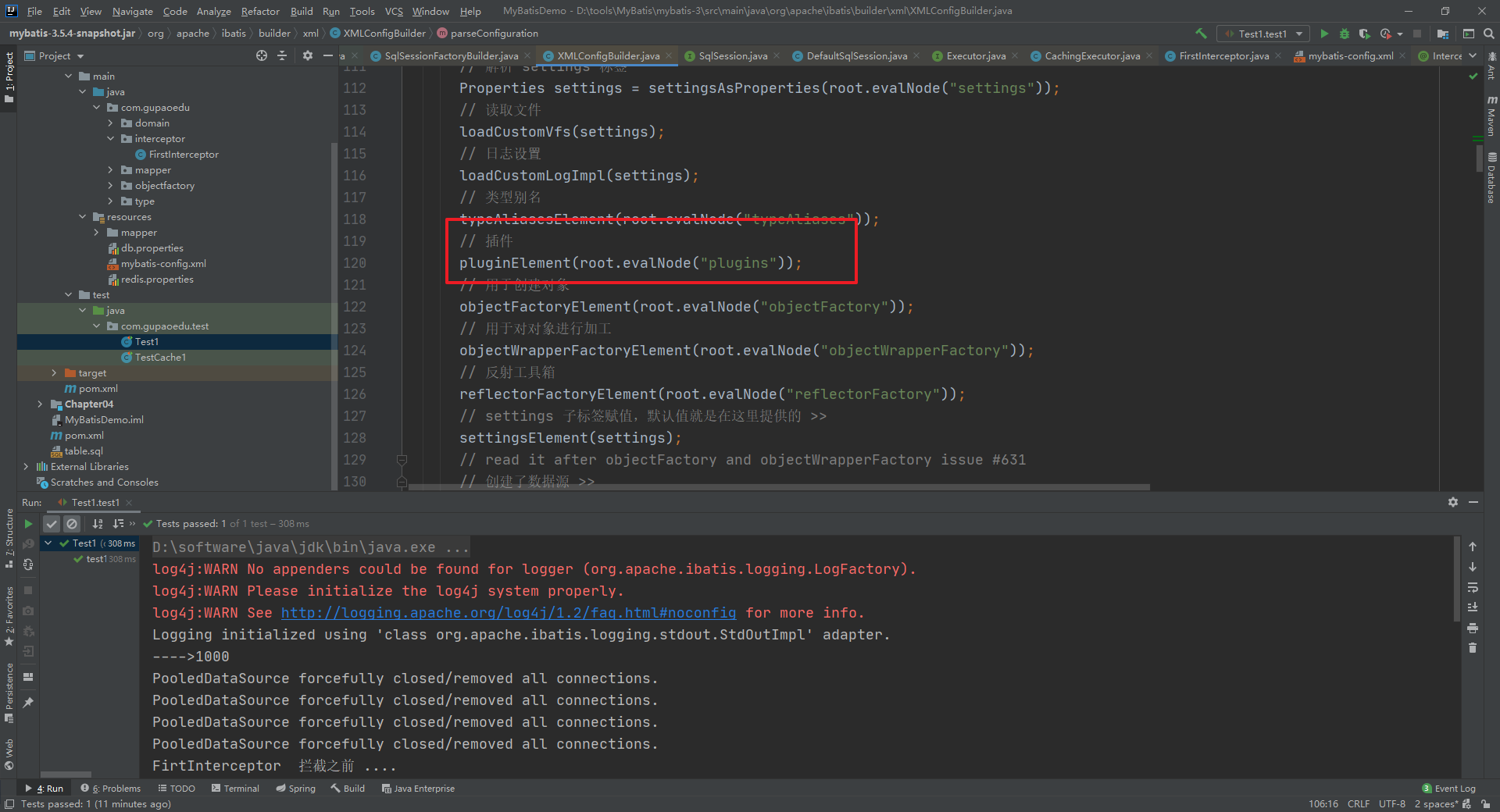Collapse all nodes in Project panel
This screenshot has width=1500, height=812.
[x=282, y=55]
